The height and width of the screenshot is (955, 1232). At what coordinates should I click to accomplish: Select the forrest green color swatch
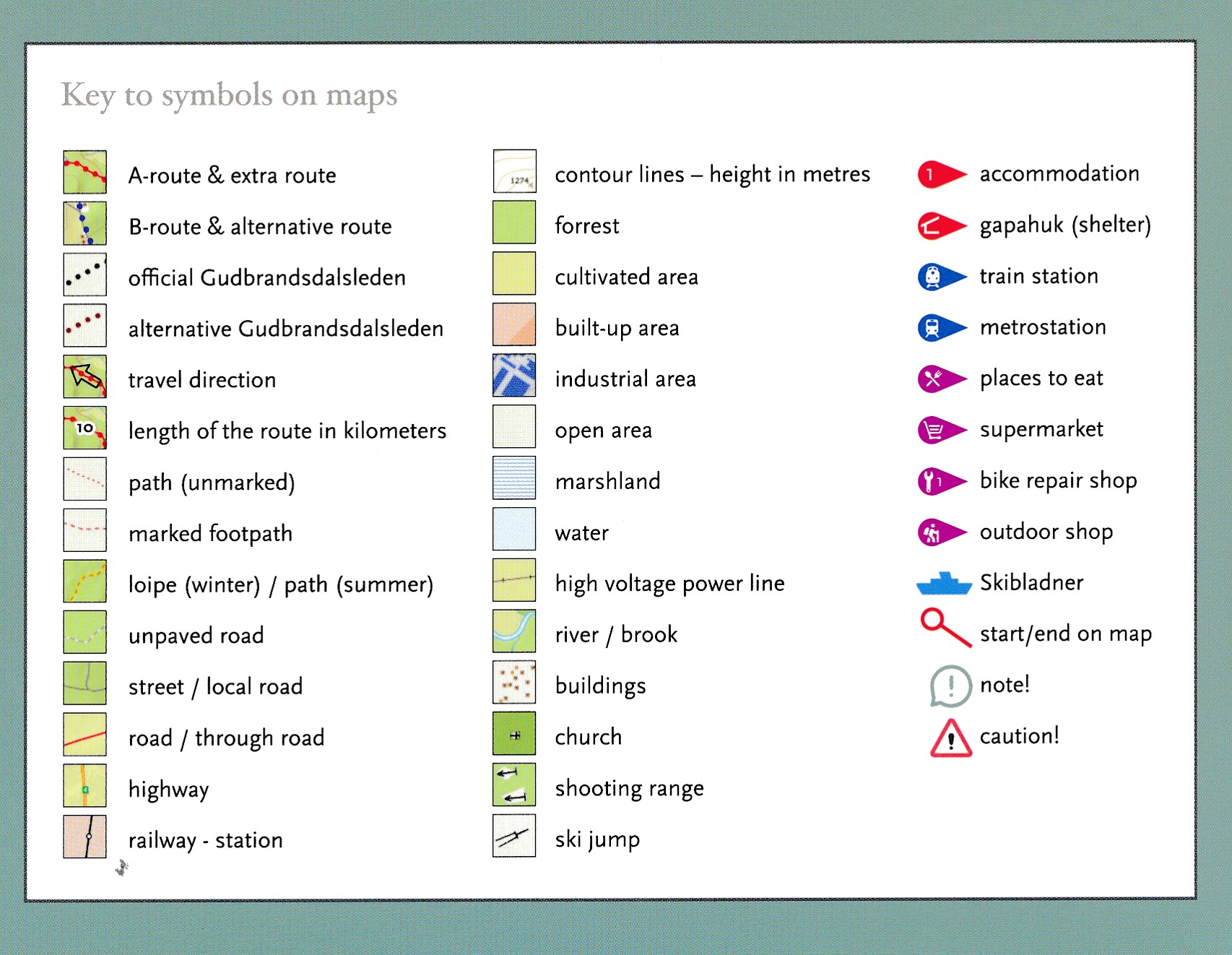514,222
